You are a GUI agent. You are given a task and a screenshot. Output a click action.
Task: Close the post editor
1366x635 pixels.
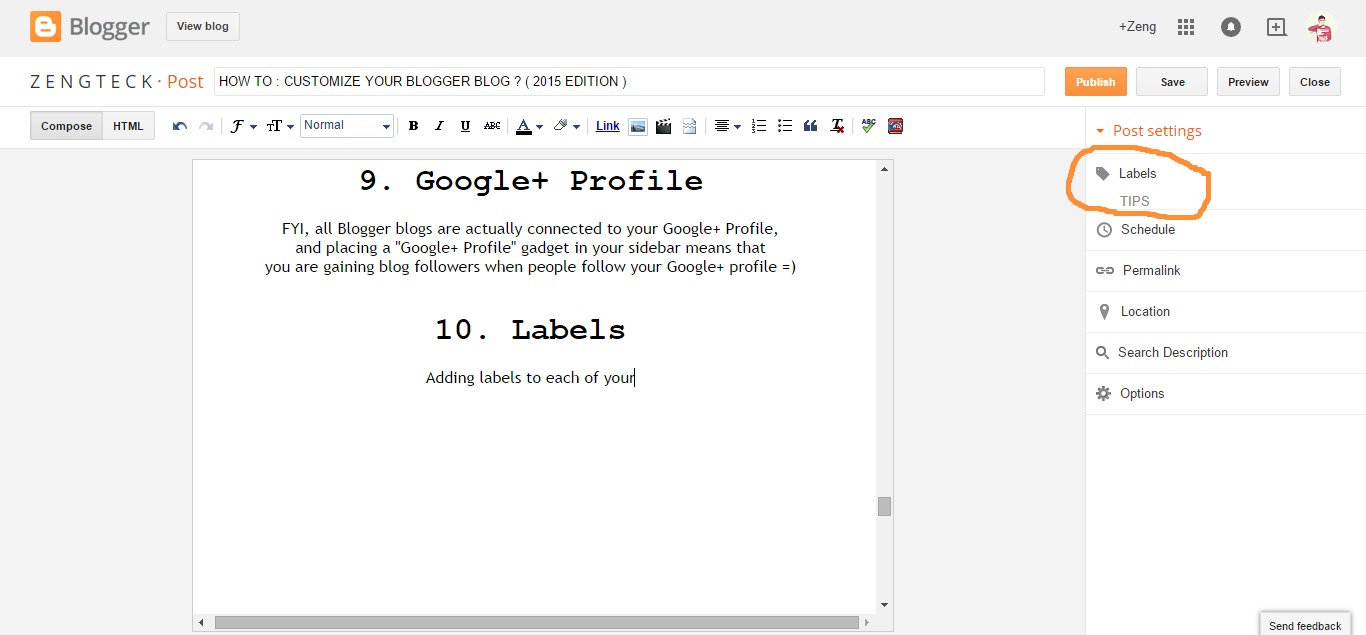pos(1315,82)
